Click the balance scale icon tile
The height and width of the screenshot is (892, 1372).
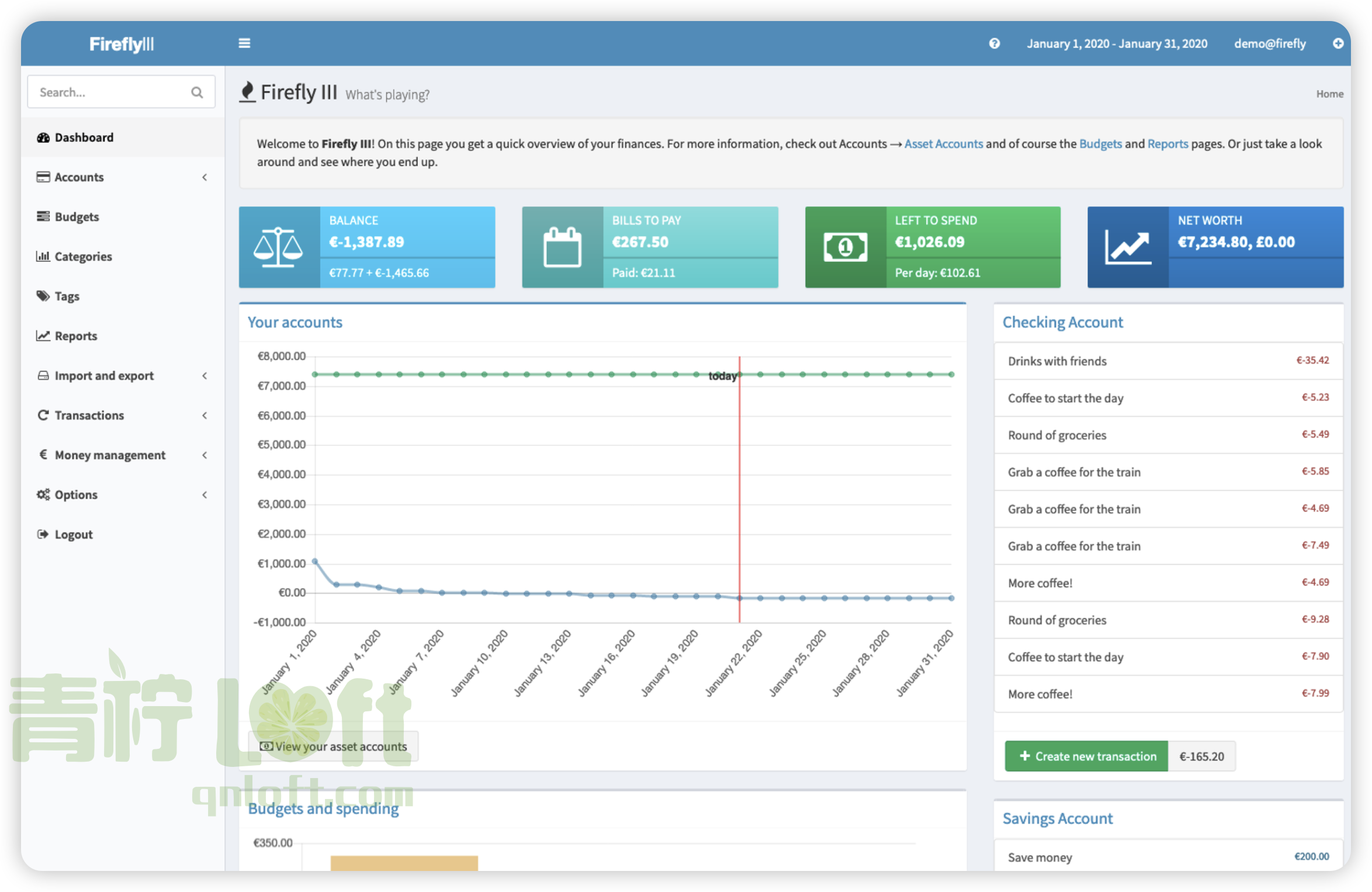click(279, 247)
